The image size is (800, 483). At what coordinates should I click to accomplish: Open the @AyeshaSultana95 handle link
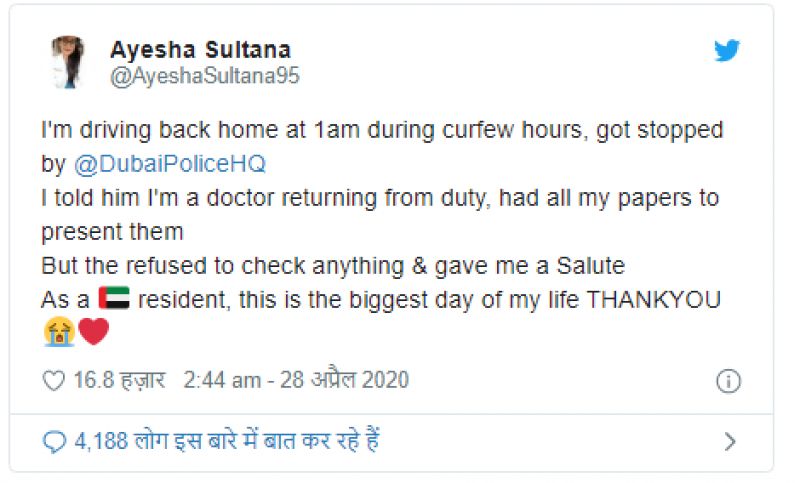pos(204,77)
